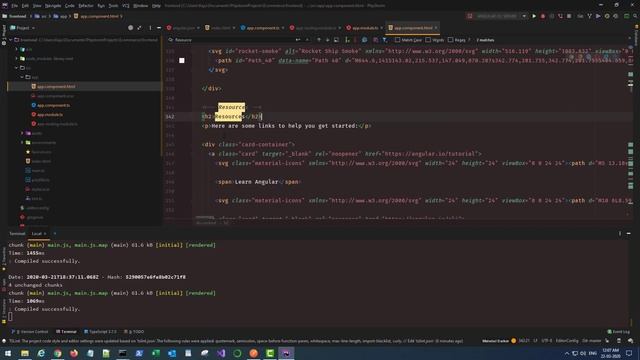Click LF line separator in the status bar
The image size is (640, 360).
[535, 341]
